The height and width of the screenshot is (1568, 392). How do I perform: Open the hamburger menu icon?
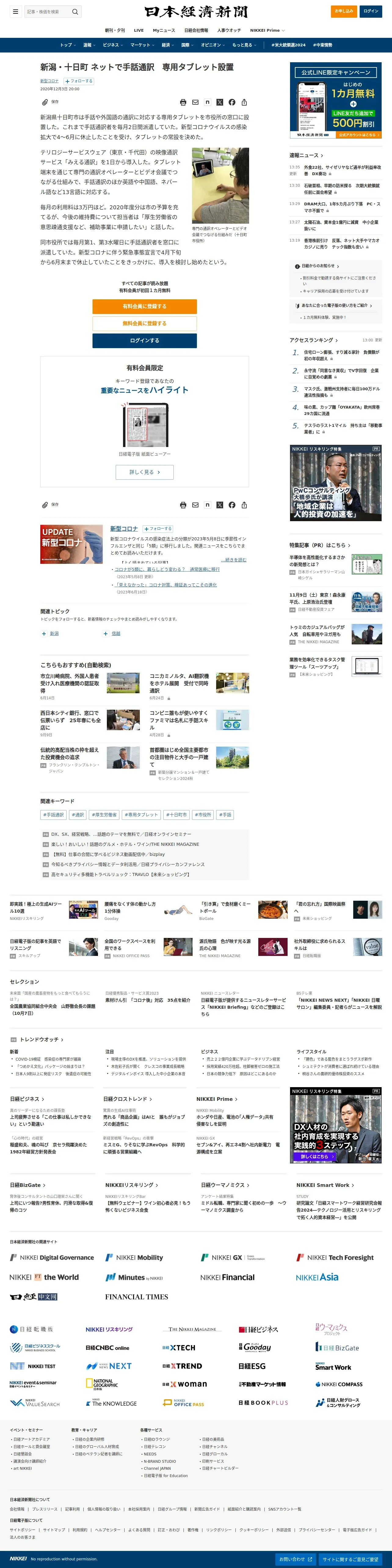(15, 11)
